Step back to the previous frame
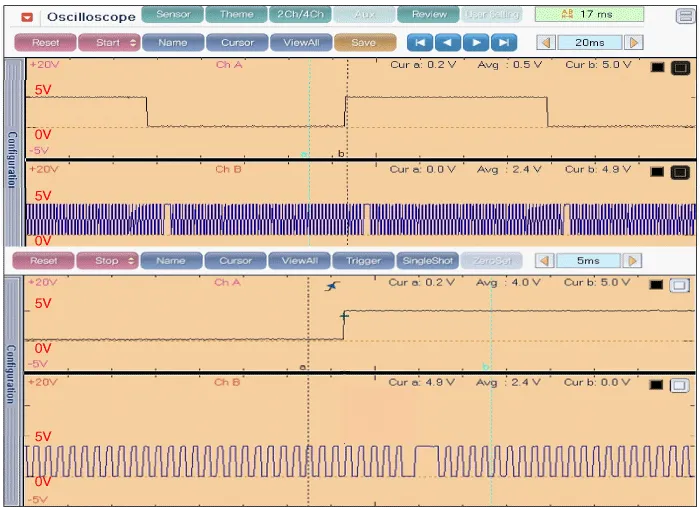This screenshot has height=511, width=700. point(449,42)
